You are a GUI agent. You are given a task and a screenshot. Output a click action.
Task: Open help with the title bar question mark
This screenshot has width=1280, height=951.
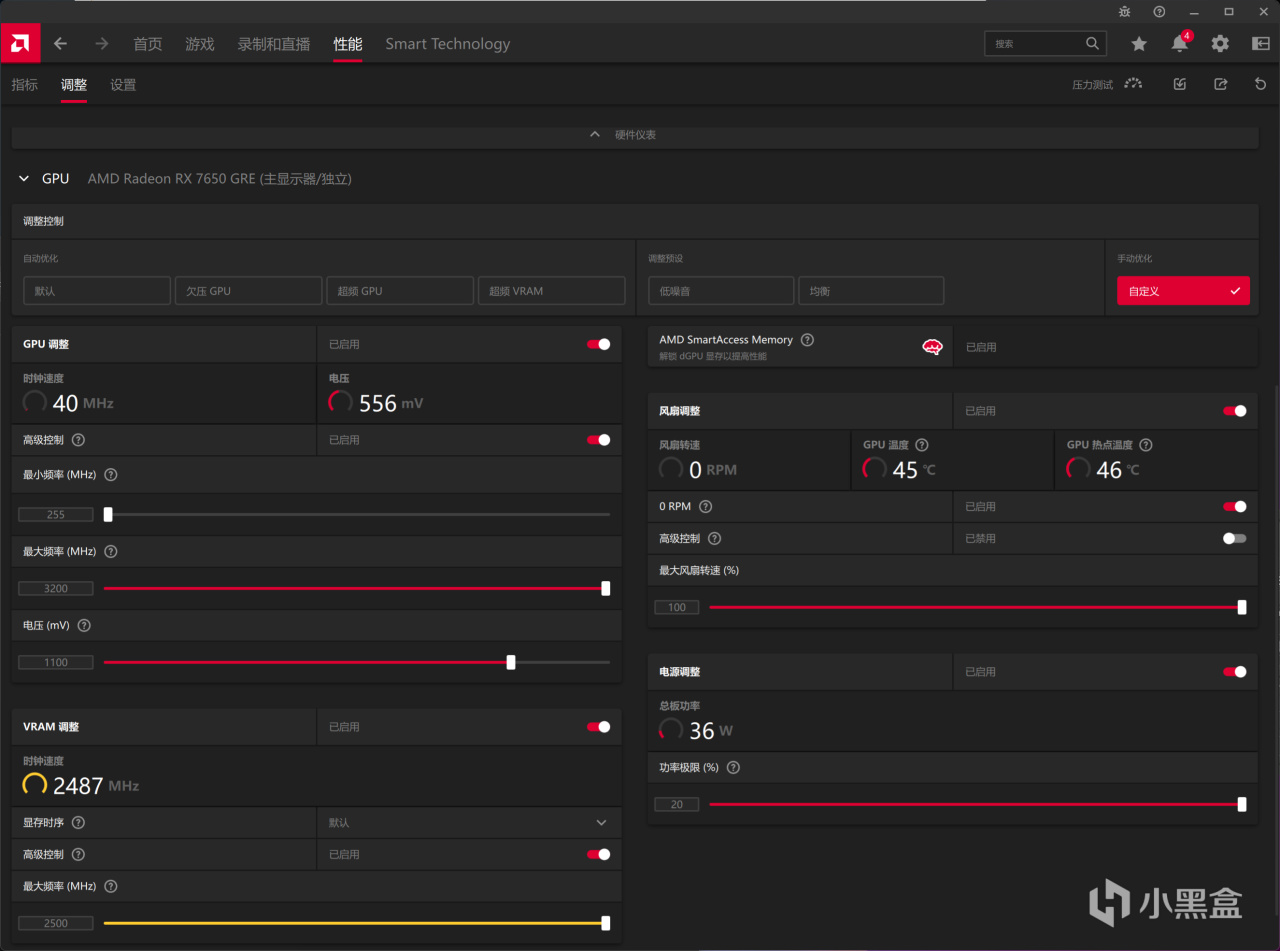pos(1159,11)
